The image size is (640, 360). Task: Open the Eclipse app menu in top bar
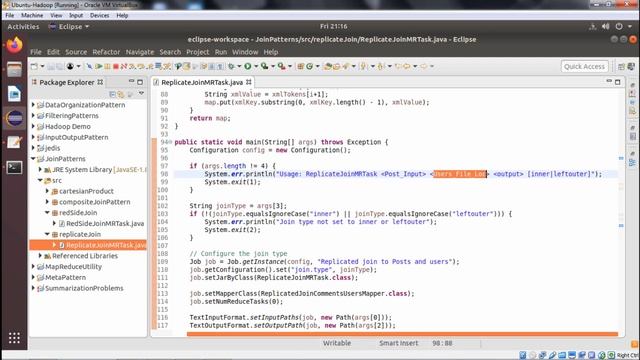pyautogui.click(x=69, y=27)
